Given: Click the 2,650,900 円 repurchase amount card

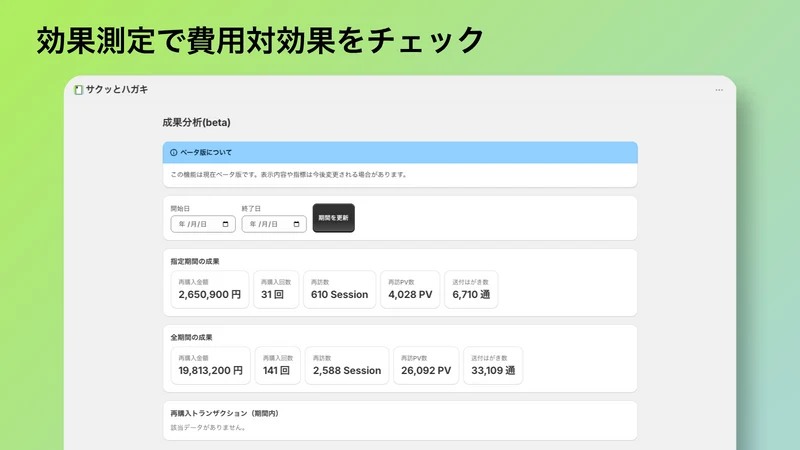Looking at the screenshot, I should click(210, 289).
